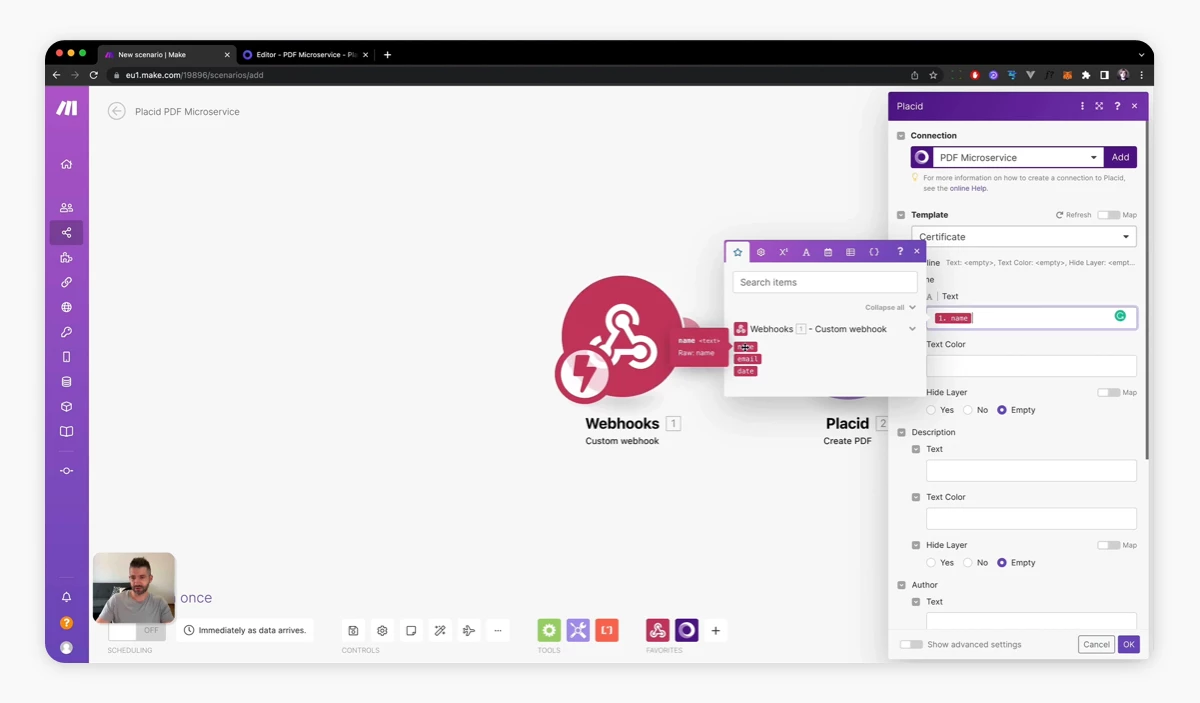Add the Webhooks favorite module
Image resolution: width=1200 pixels, height=703 pixels.
tap(657, 630)
